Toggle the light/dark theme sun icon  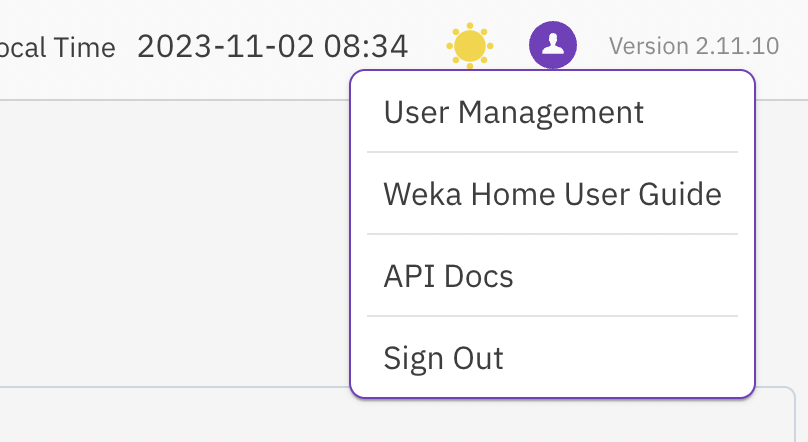point(469,46)
